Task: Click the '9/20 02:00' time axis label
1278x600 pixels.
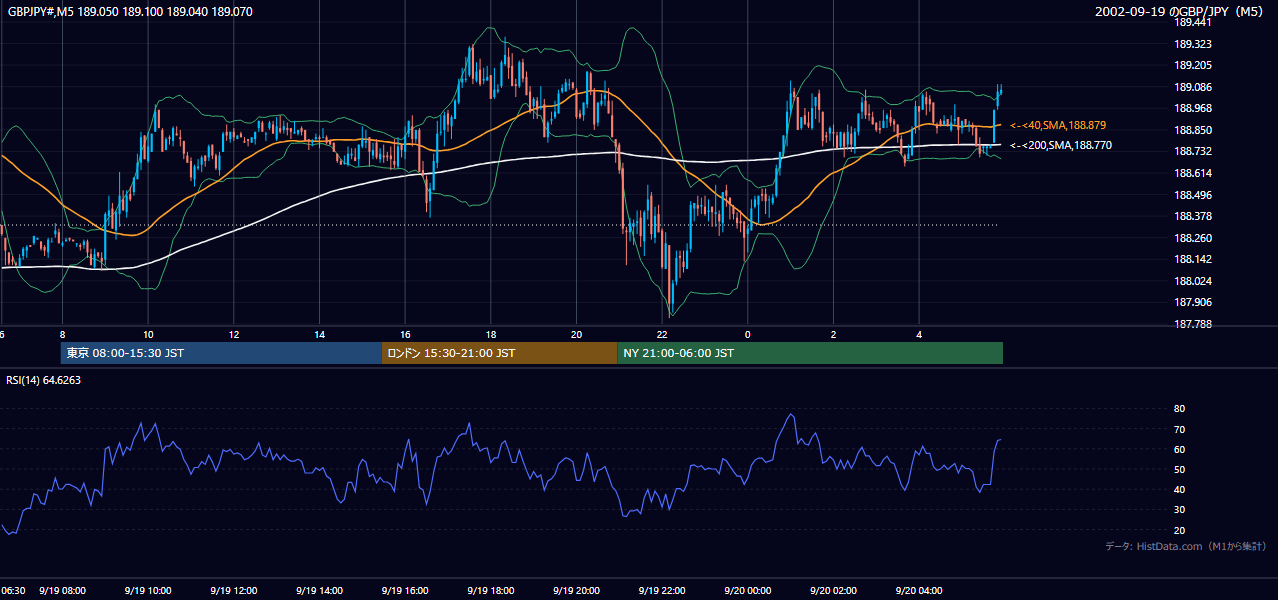Action: (833, 591)
